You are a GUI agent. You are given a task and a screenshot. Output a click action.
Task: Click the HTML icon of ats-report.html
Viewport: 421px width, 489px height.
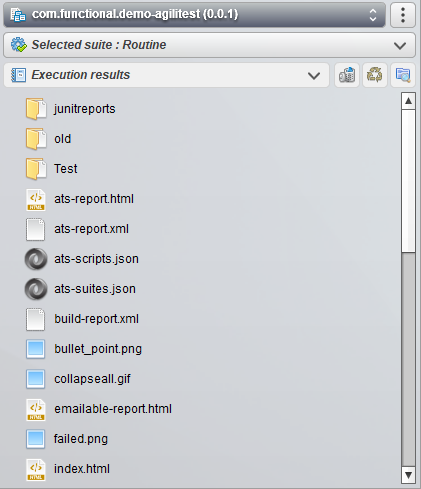[x=36, y=200]
